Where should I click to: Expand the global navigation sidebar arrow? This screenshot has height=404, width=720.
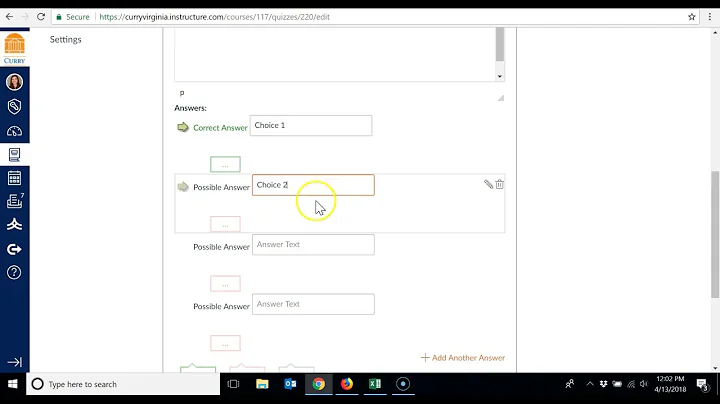[x=14, y=362]
